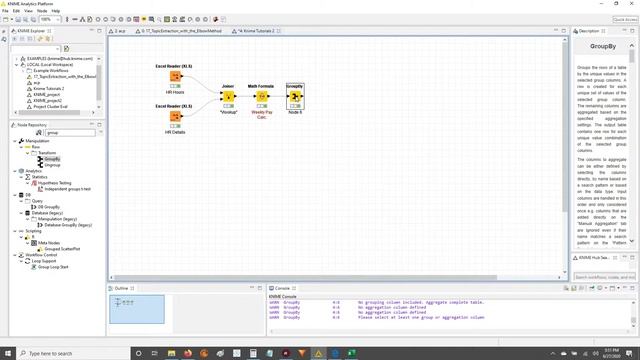640x360 pixels.
Task: Open the Node menu
Action: (42, 11)
